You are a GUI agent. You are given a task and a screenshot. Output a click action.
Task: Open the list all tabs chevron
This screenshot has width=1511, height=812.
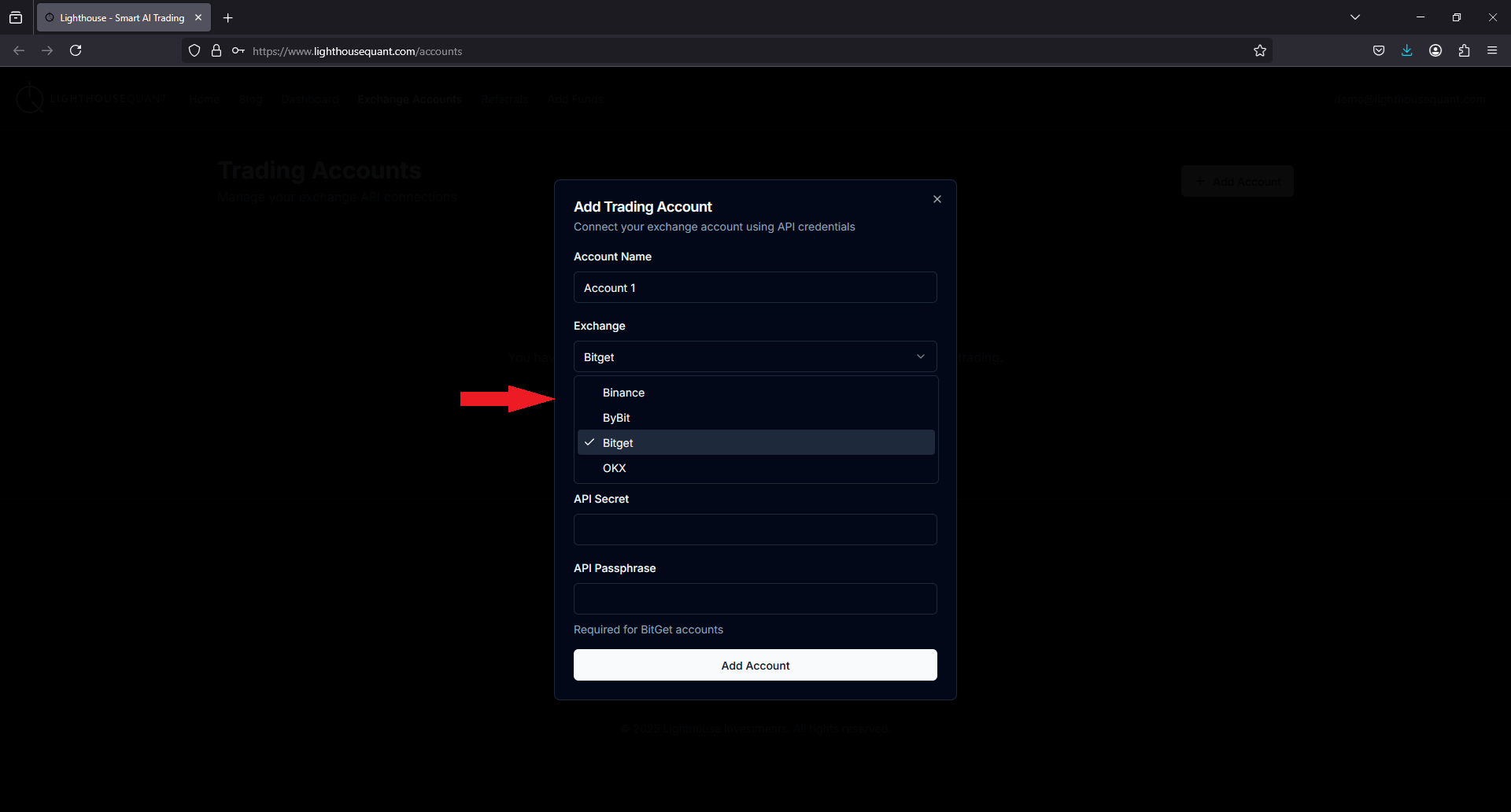click(1355, 17)
